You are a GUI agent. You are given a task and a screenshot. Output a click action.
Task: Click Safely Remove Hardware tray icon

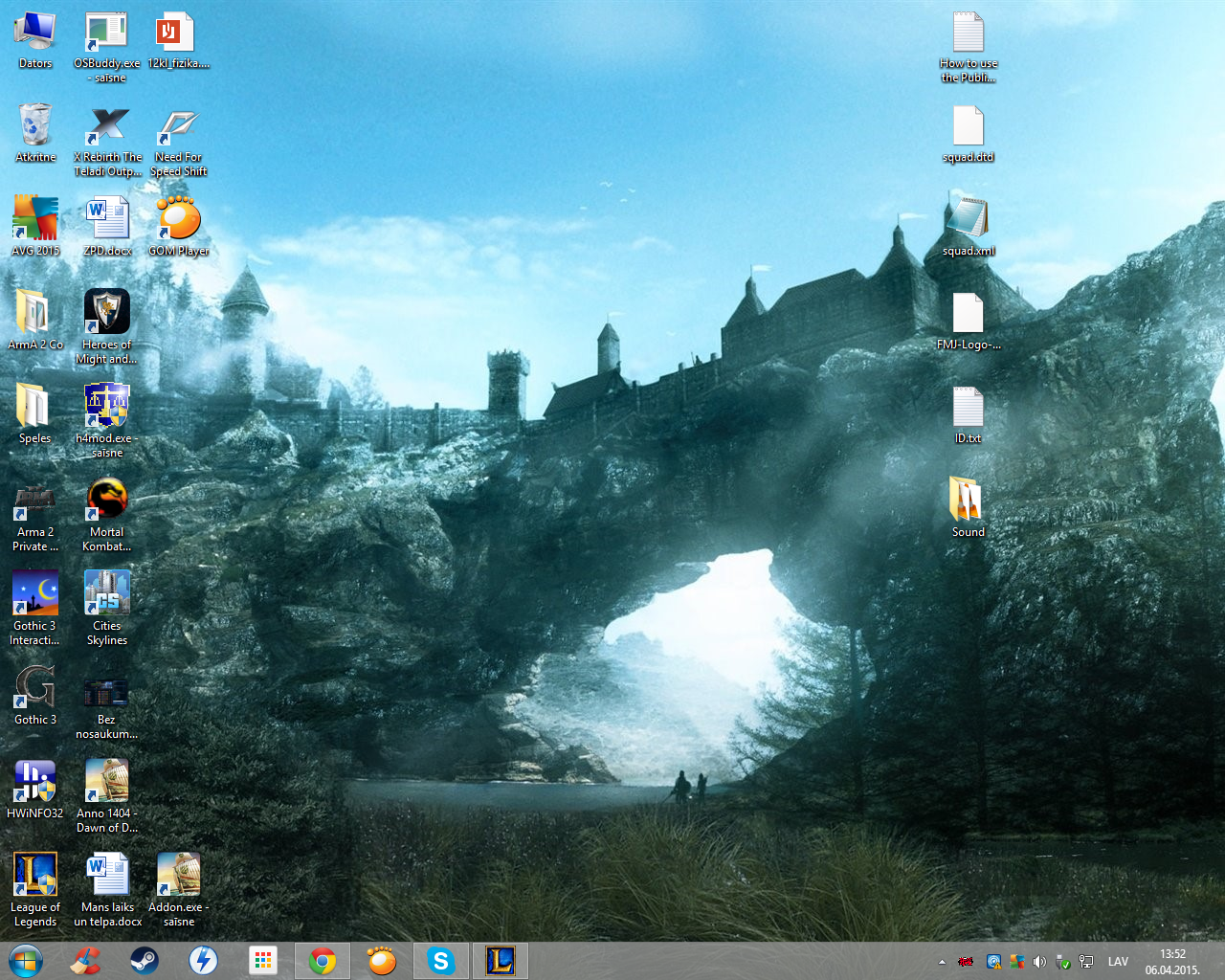tap(1062, 962)
